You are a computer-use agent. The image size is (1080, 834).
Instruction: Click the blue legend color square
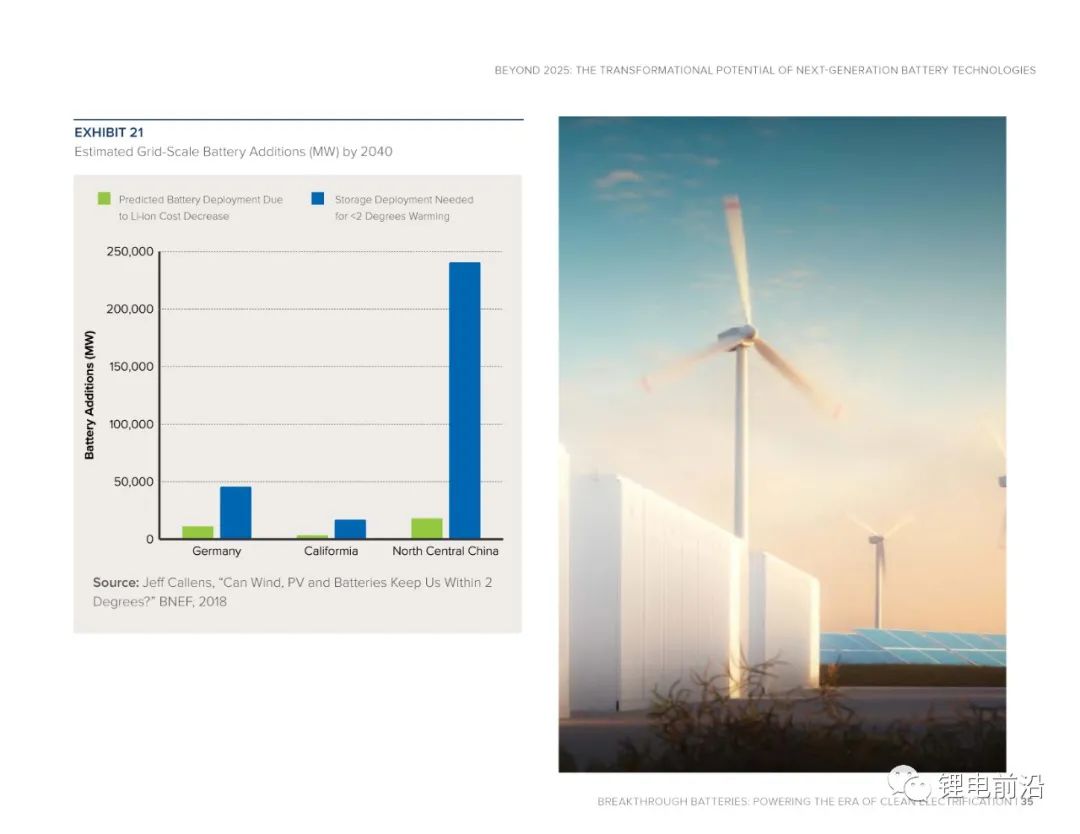[317, 199]
